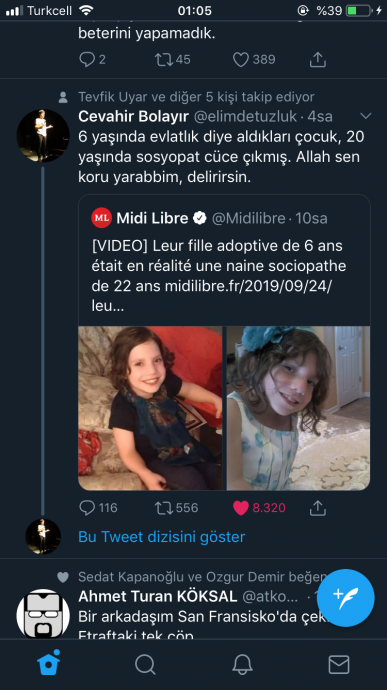Screen dimensions: 387x690
Task: Share Cevahir Bolayır's tweet
Action: click(x=317, y=508)
